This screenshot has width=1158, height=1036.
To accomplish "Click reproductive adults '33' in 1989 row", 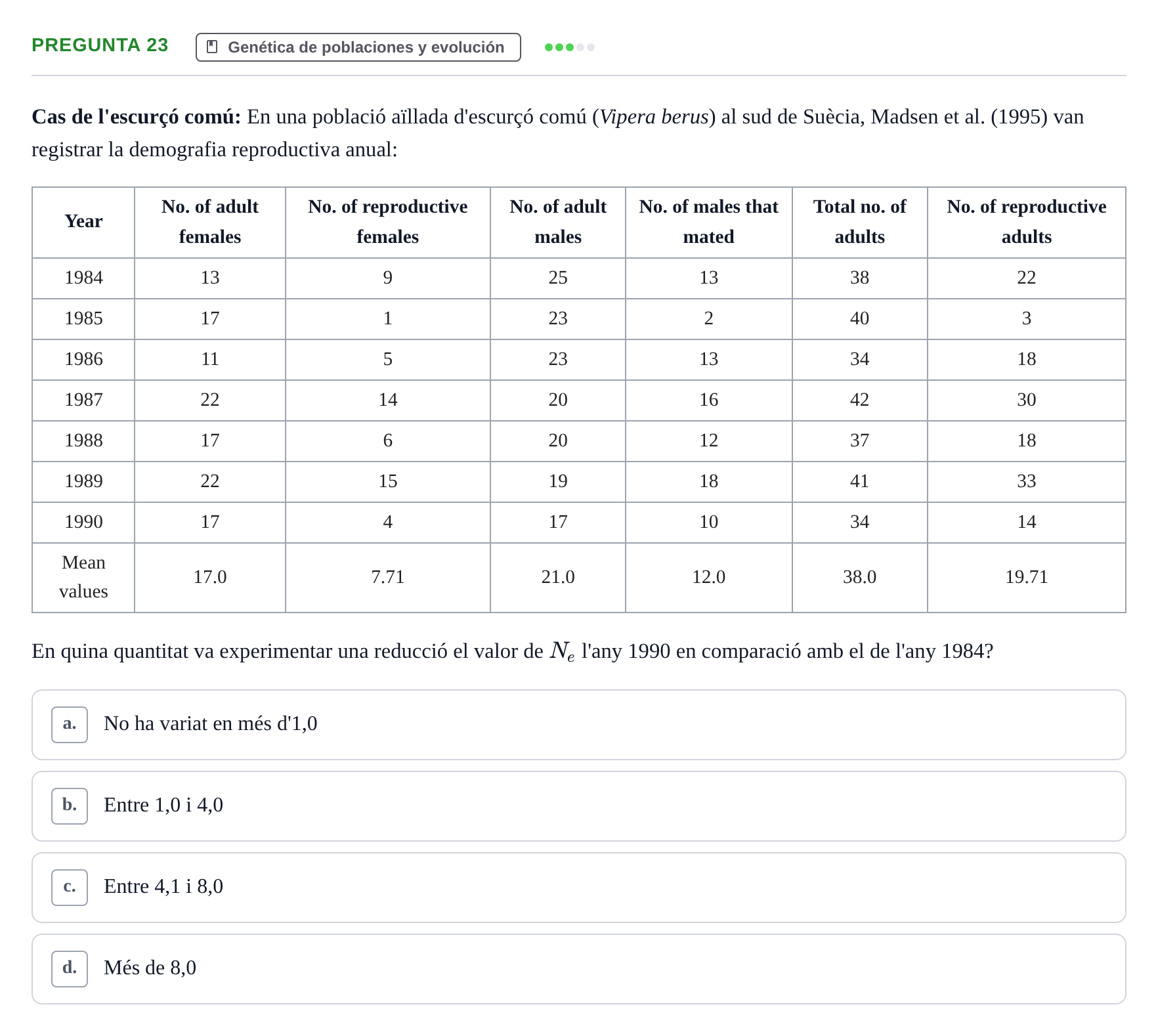I will pyautogui.click(x=1027, y=481).
